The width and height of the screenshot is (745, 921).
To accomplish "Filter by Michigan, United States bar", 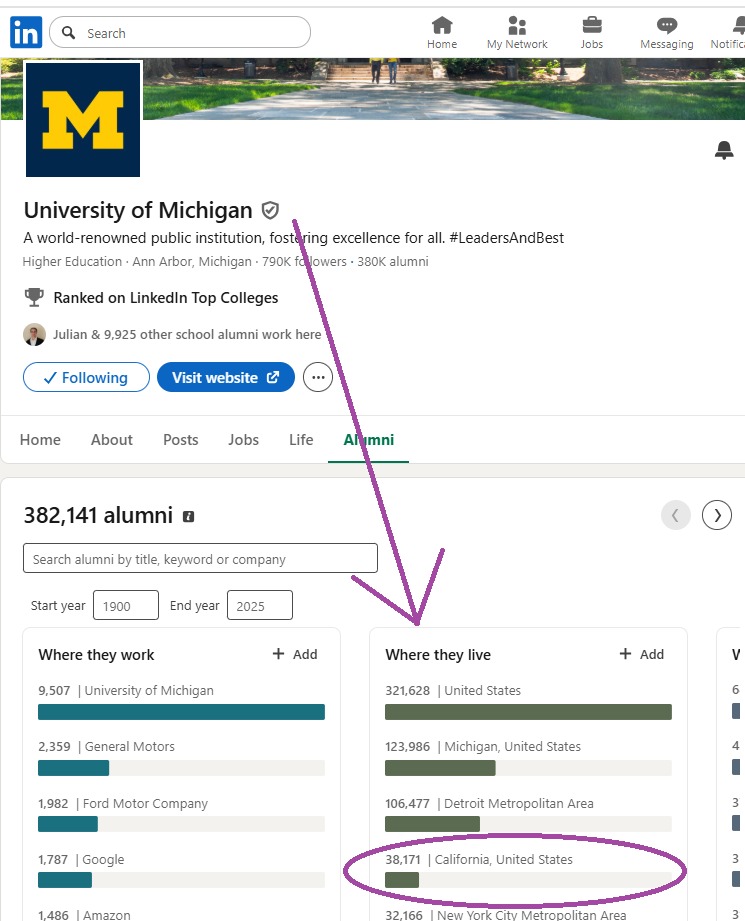I will click(528, 768).
